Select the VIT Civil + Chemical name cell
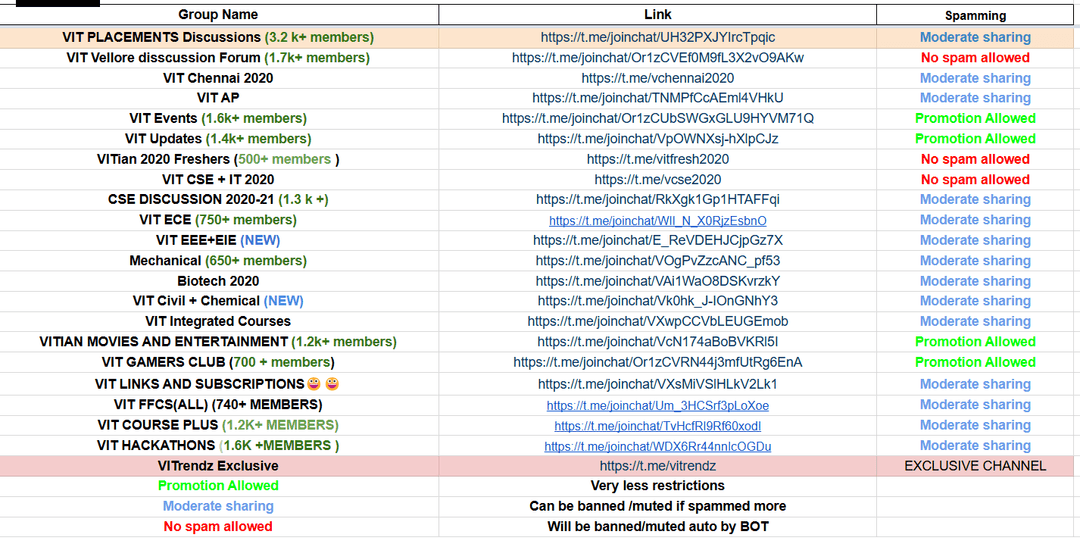 coord(218,301)
